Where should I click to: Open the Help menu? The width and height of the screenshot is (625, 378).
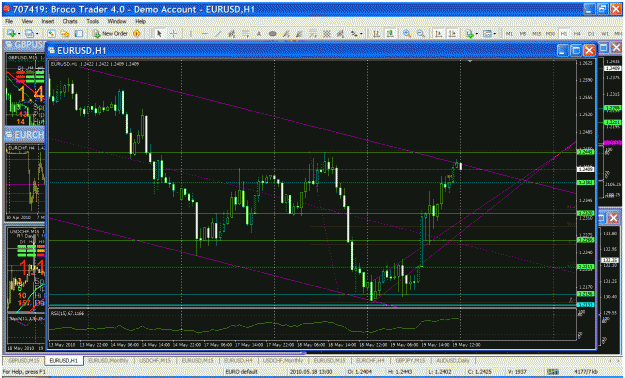[140, 21]
